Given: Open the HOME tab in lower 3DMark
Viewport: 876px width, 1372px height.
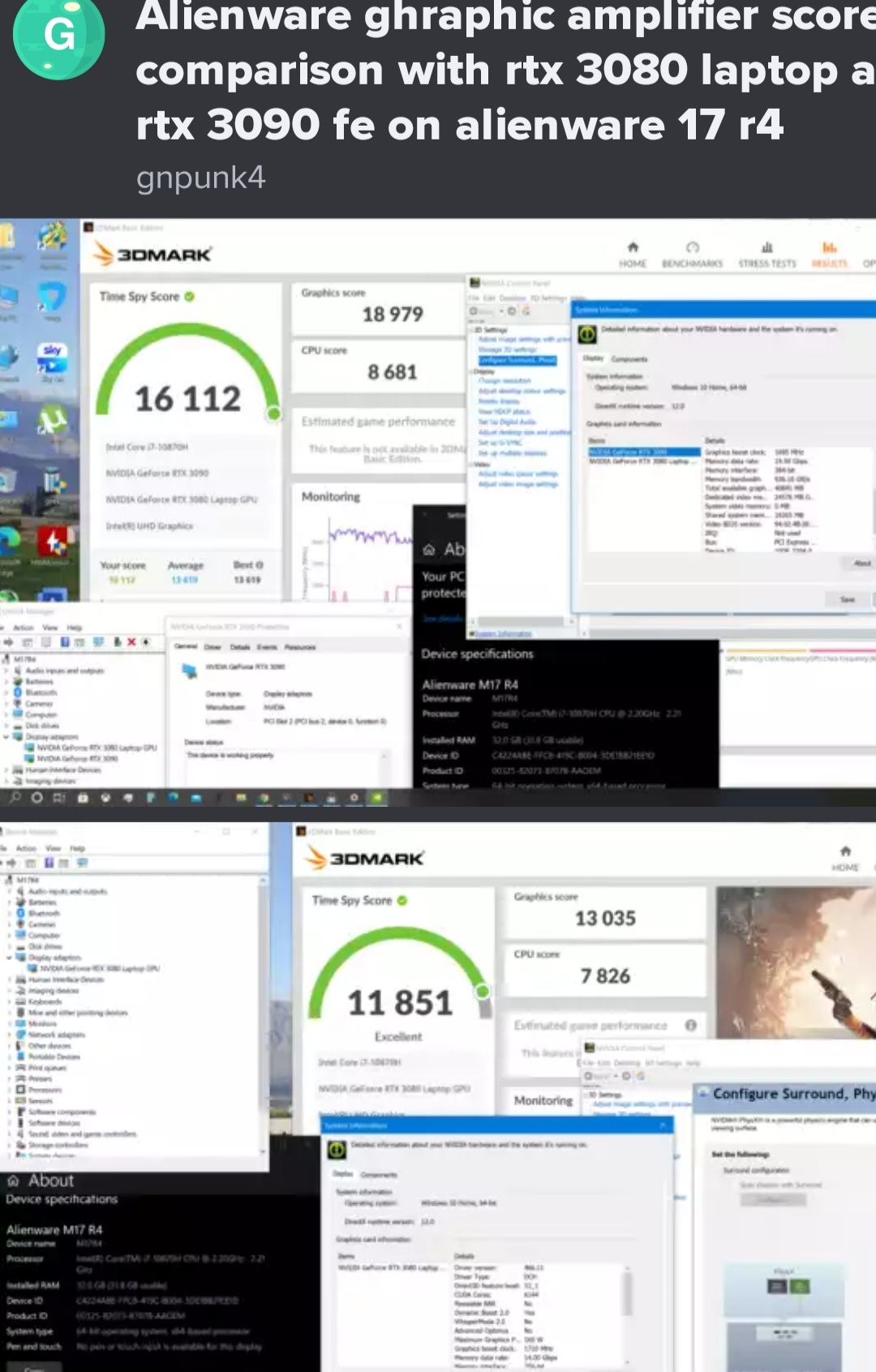Looking at the screenshot, I should click(x=845, y=858).
